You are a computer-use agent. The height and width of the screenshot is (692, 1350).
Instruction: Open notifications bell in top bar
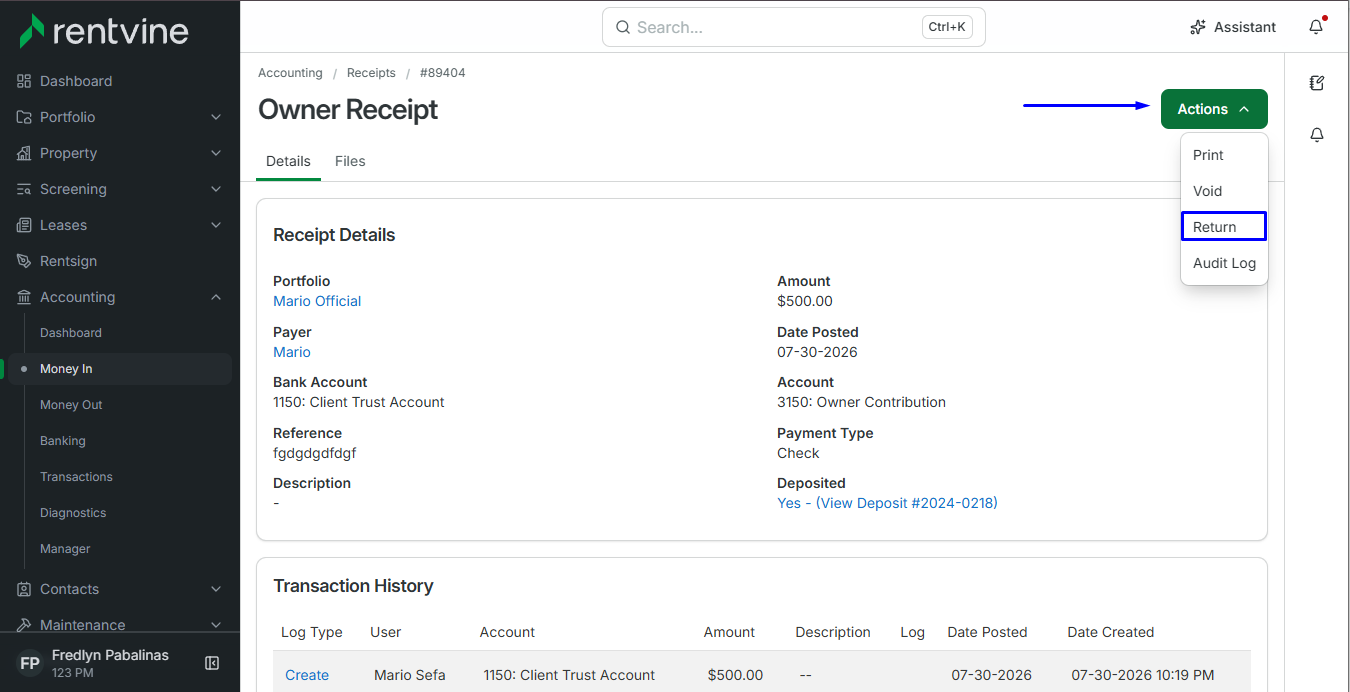click(1316, 27)
